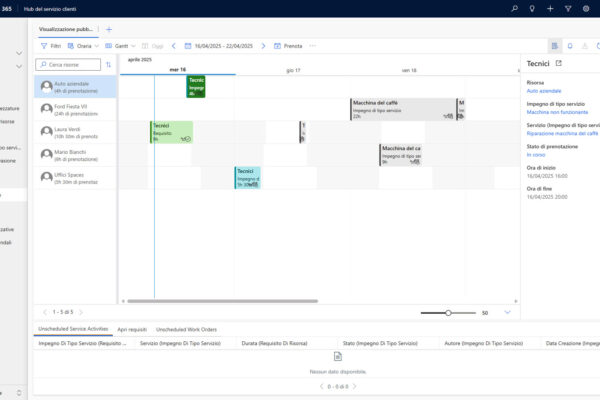
Task: Go to next date range arrow
Action: coord(263,46)
